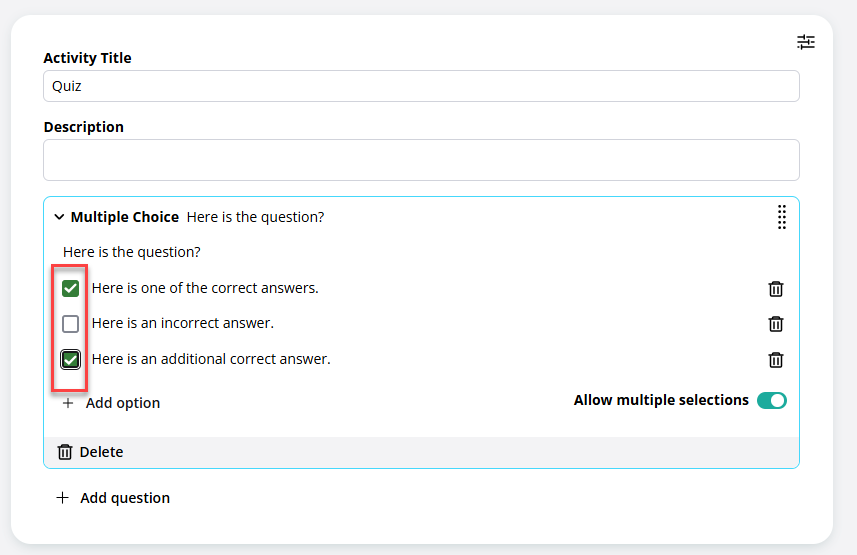
Task: Click trash icon for first correct answer
Action: click(x=776, y=289)
